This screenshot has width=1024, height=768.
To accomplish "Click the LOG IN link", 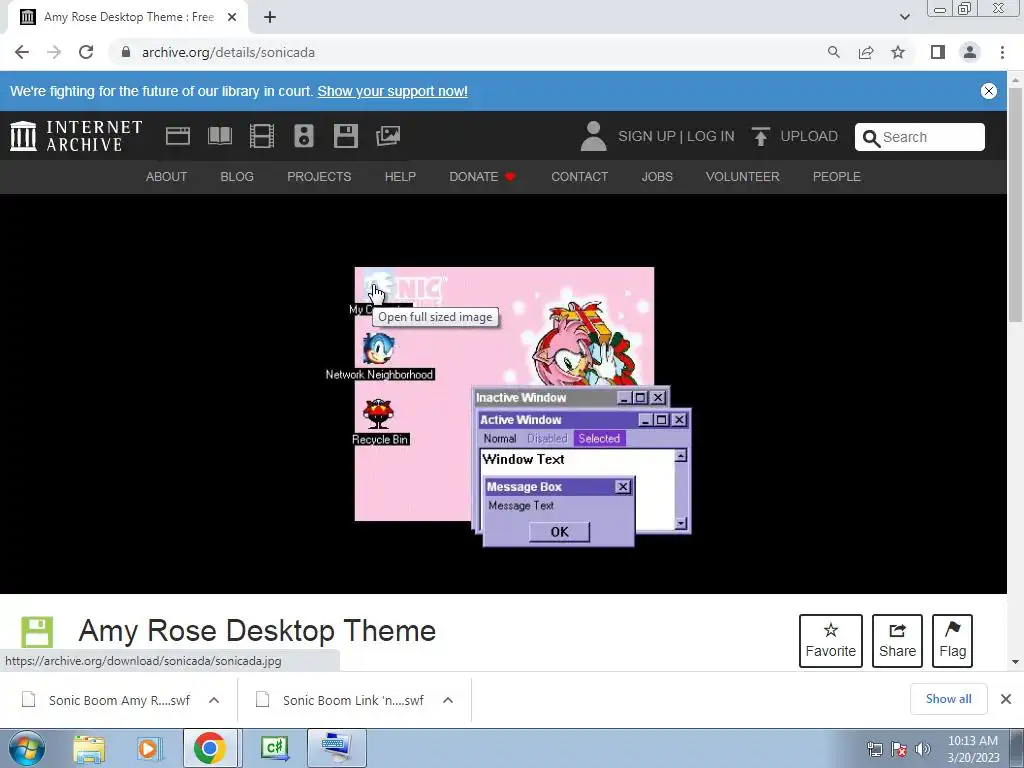I will click(711, 136).
